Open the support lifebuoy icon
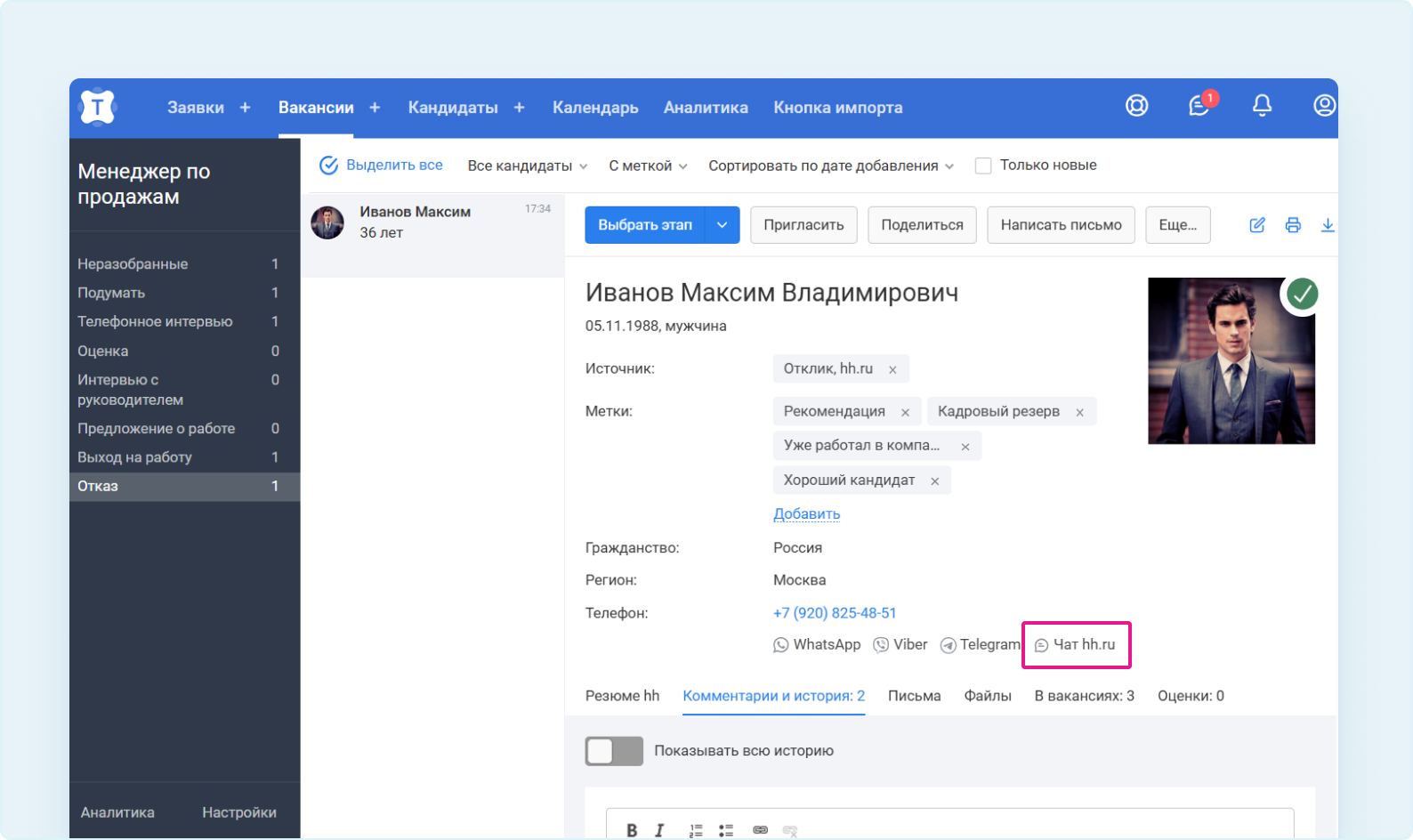The image size is (1413, 840). tap(1136, 106)
